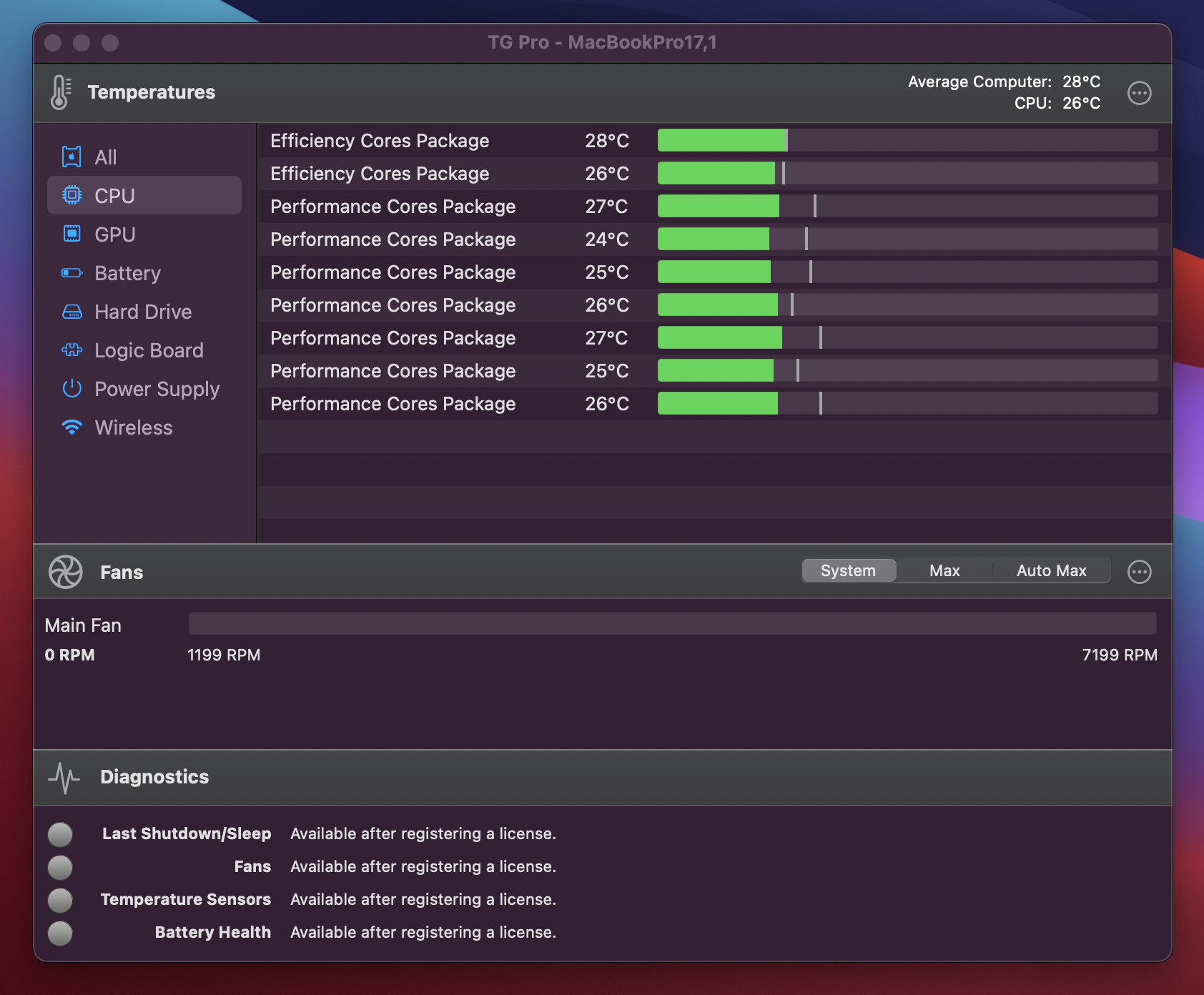The image size is (1204, 995).
Task: Click the Battery icon in sidebar
Action: (x=71, y=272)
